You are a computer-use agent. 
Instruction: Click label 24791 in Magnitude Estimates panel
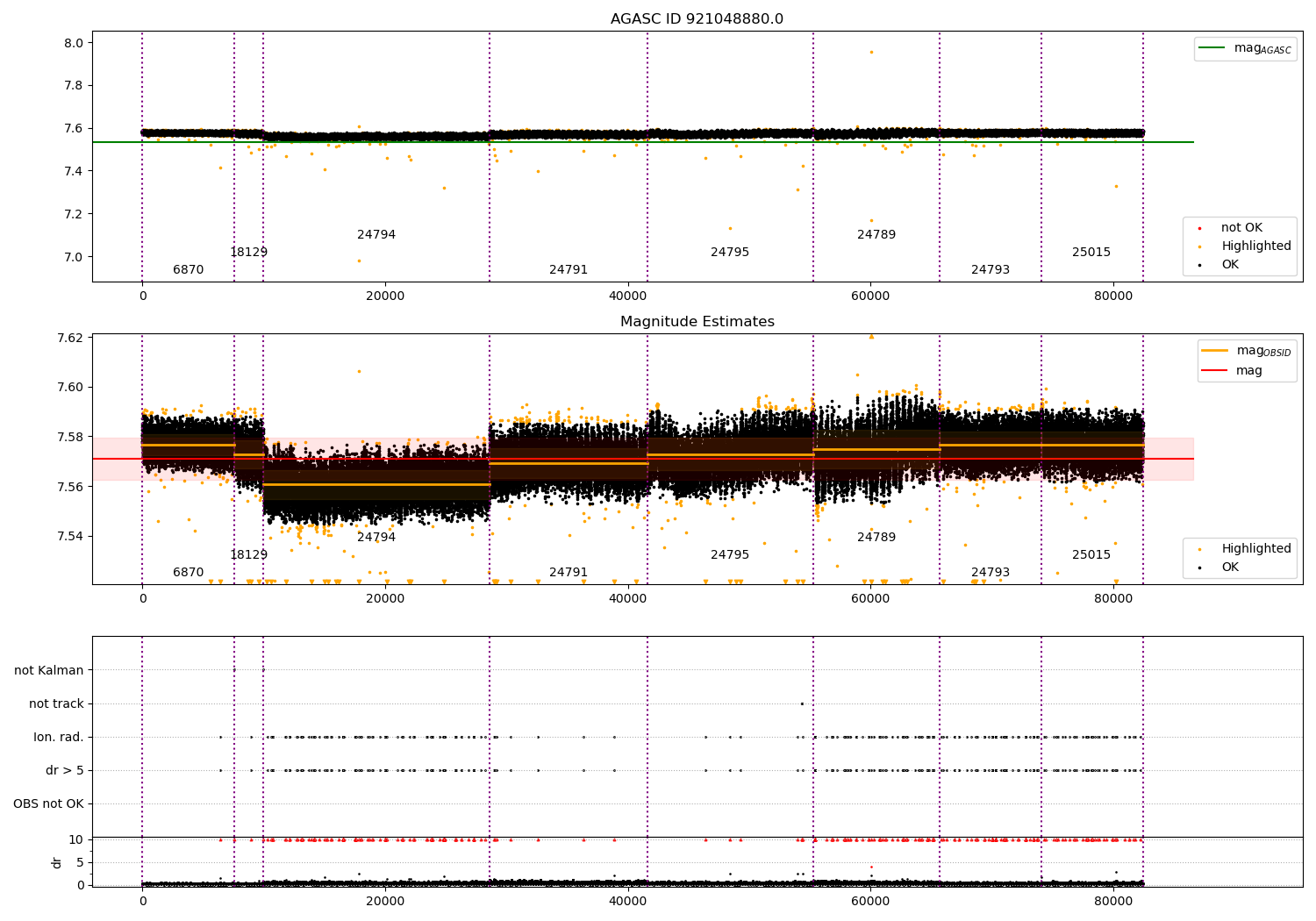pyautogui.click(x=569, y=573)
